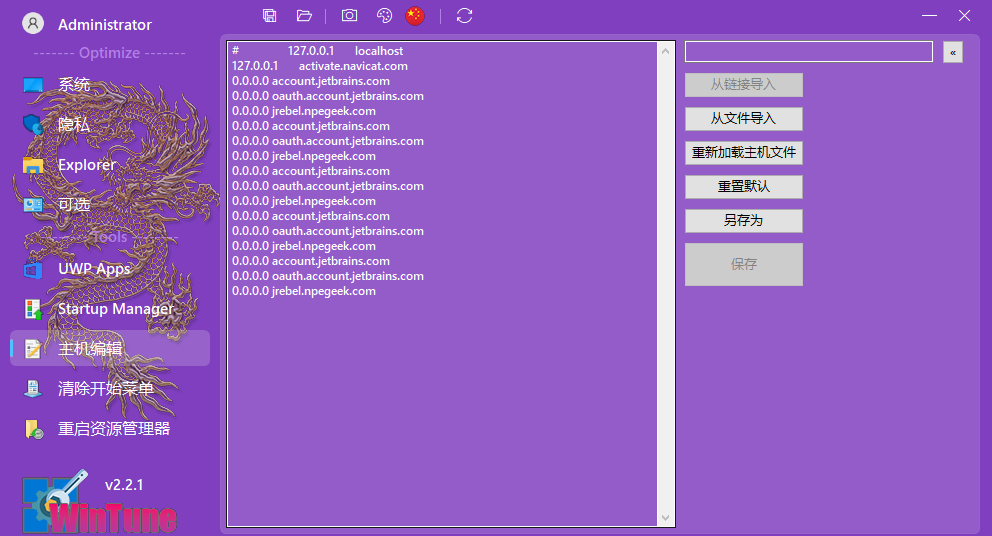Click the 另存为 button

pos(743,221)
